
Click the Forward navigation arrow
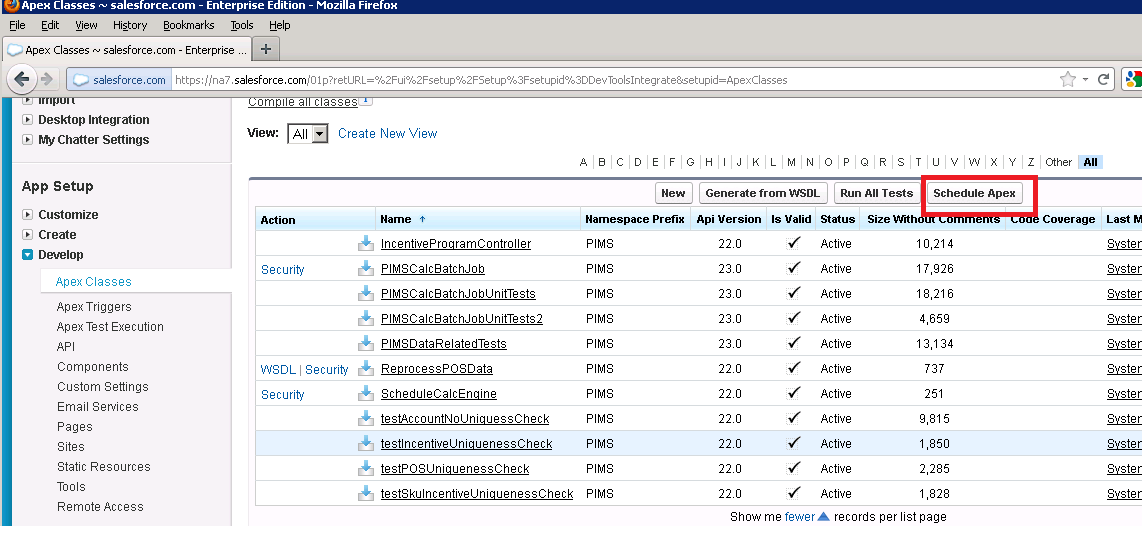tap(47, 79)
